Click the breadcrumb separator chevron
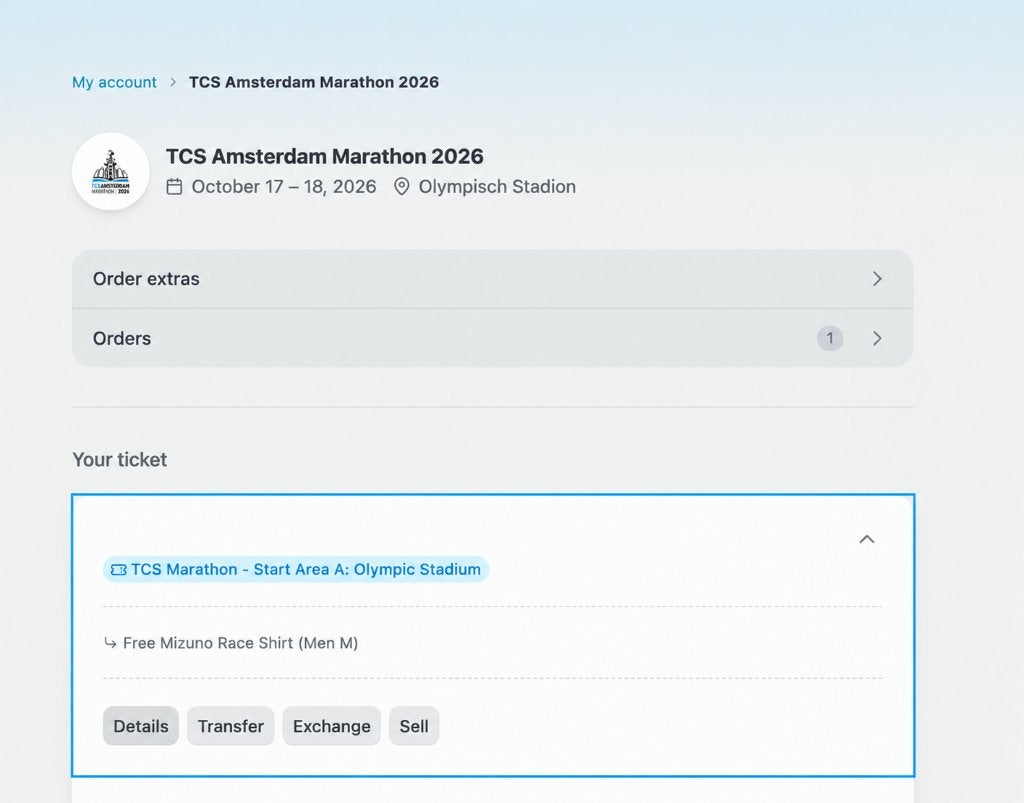1024x803 pixels. (x=173, y=82)
